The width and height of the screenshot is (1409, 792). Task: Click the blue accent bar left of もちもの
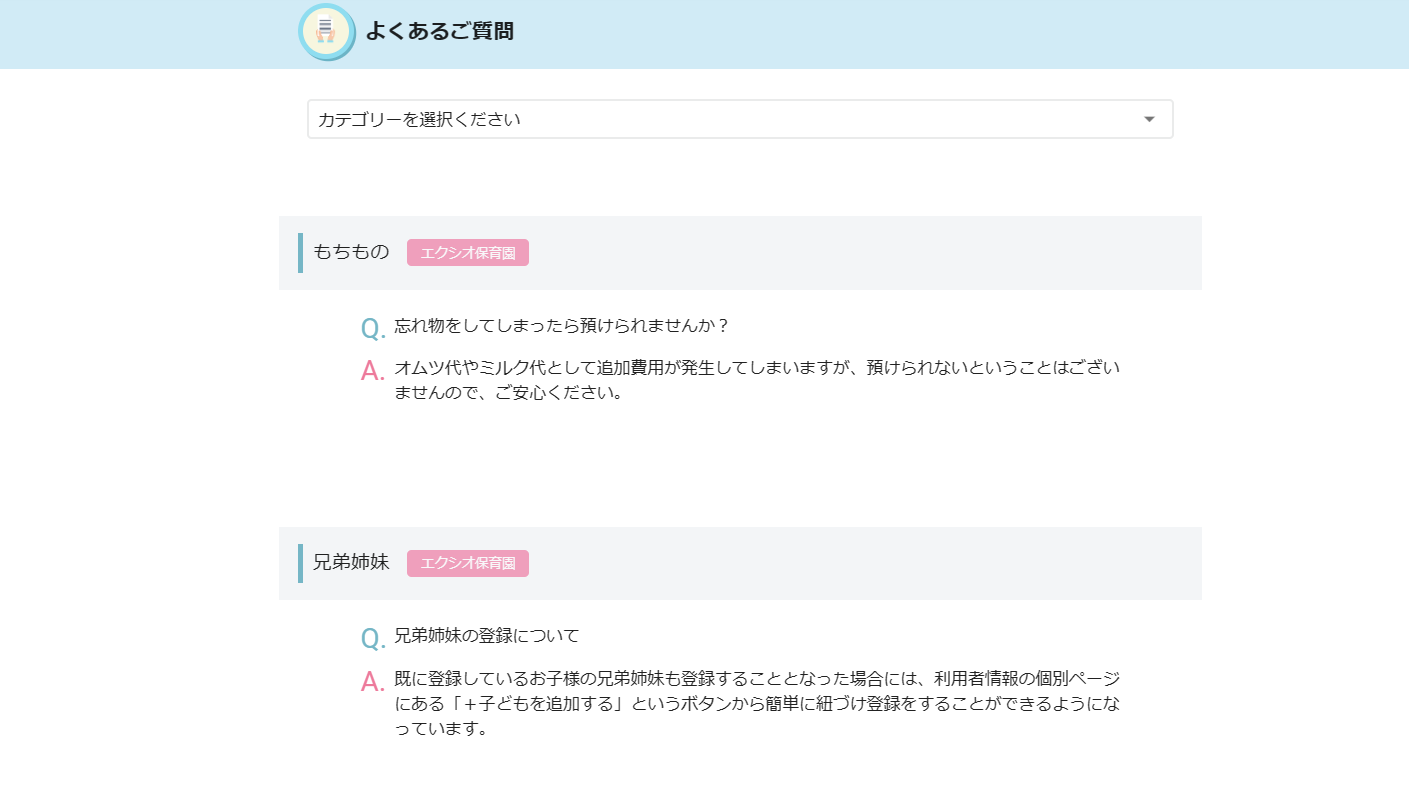(x=300, y=253)
